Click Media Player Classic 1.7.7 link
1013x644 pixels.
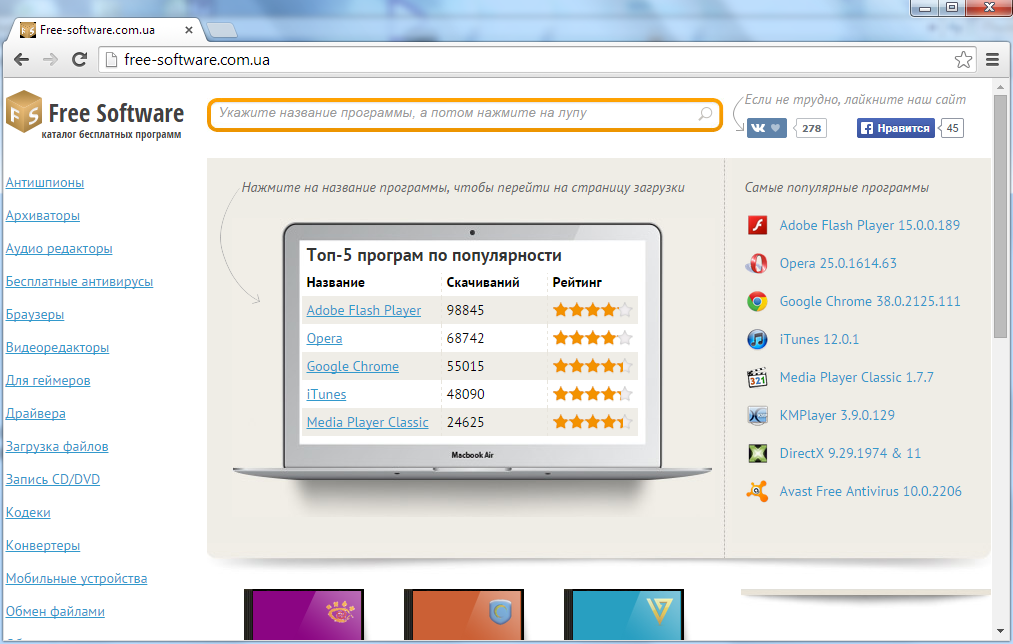pos(857,377)
